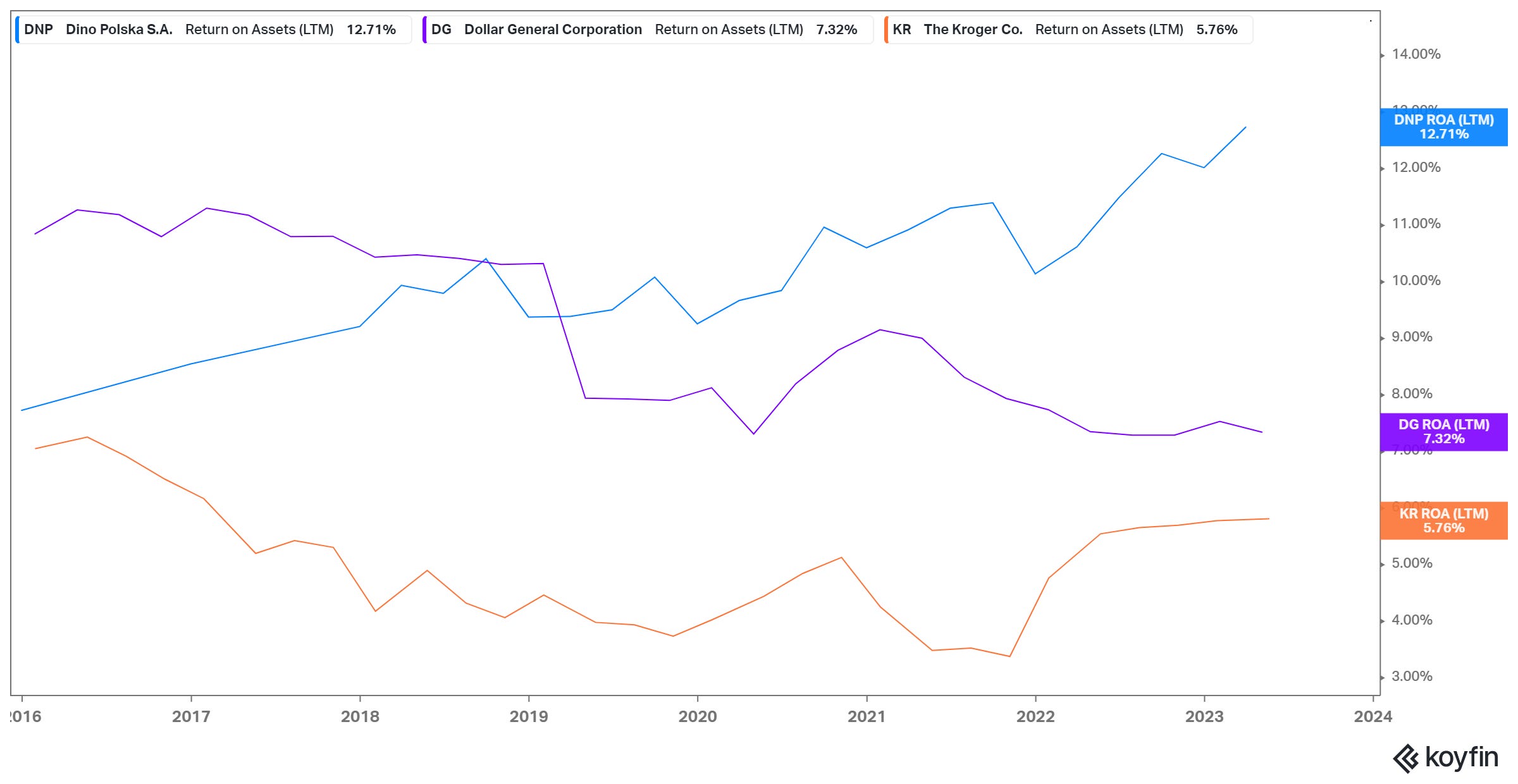
Task: Click the 2023 x-axis label
Action: (1204, 716)
